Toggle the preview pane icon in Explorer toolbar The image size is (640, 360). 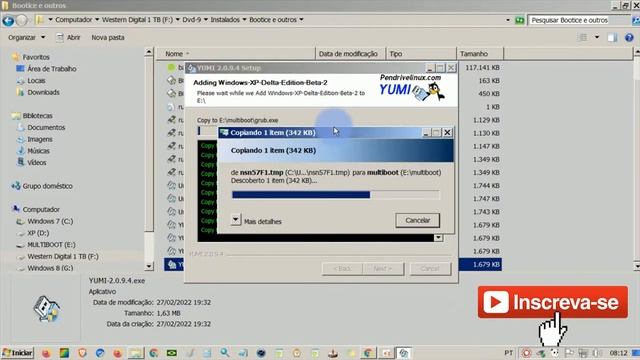[612, 38]
